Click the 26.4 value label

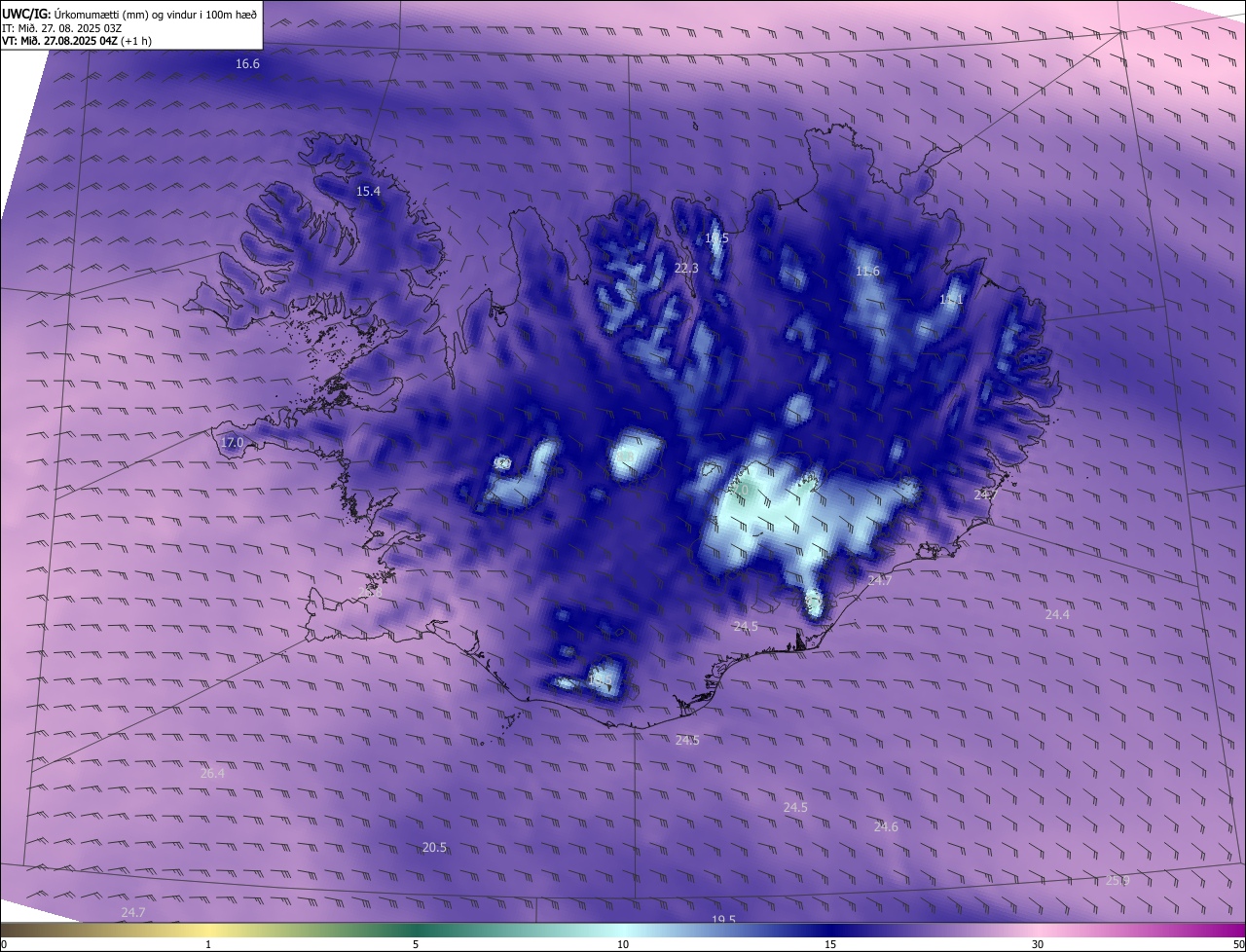pos(212,774)
